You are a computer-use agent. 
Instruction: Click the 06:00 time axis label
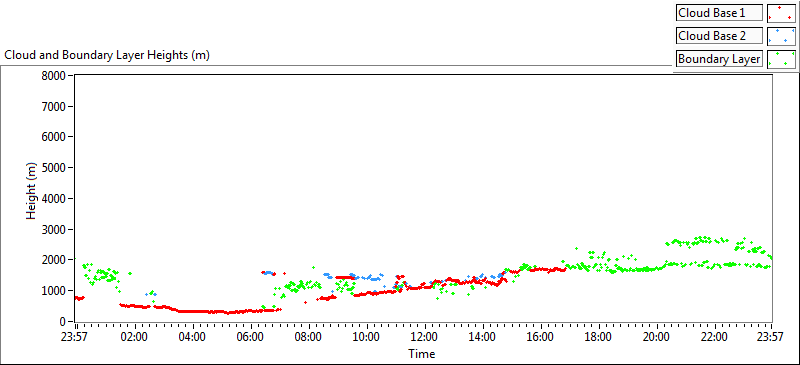tap(251, 337)
